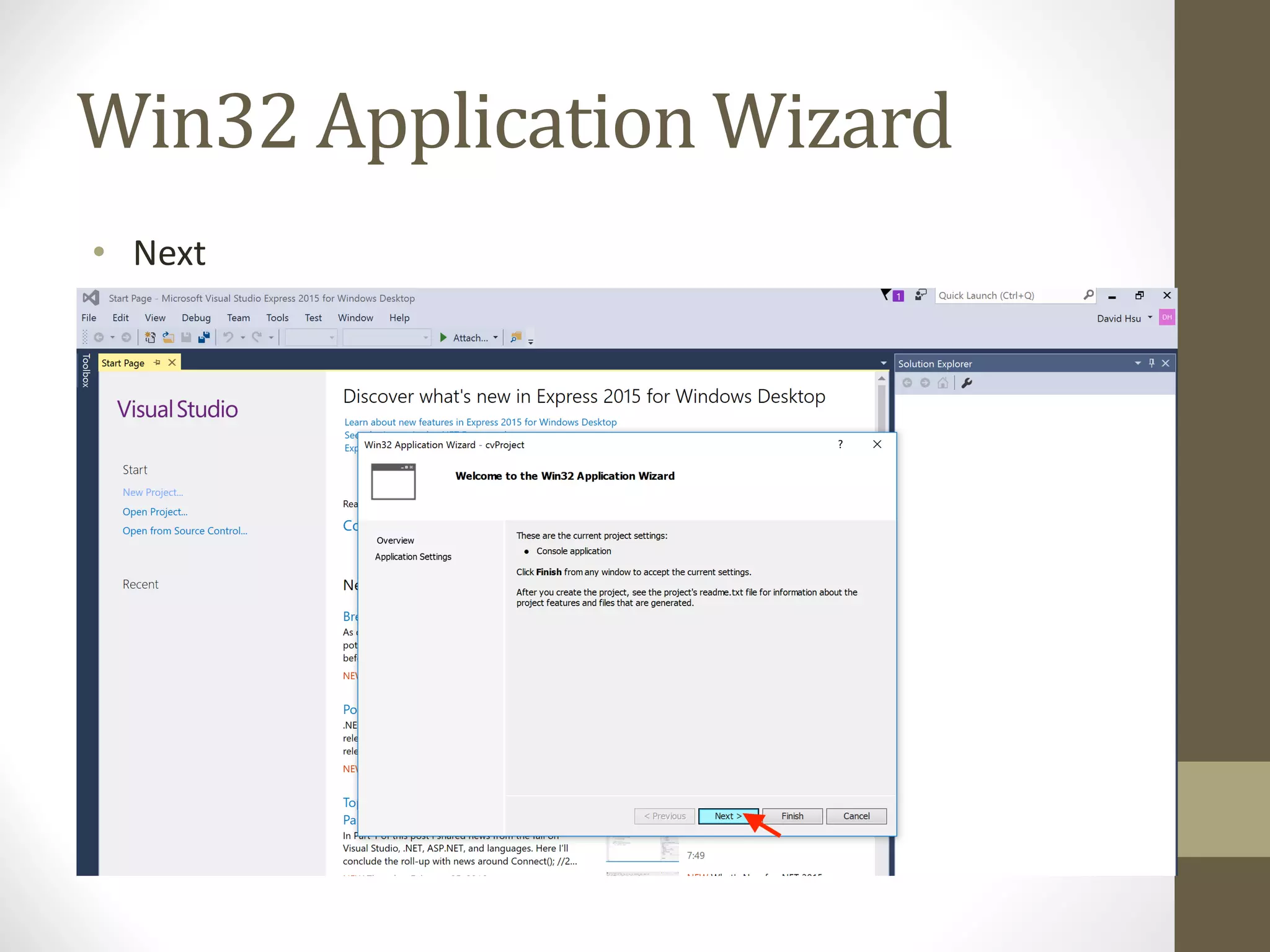
Task: Click the wizard help question mark
Action: 840,444
